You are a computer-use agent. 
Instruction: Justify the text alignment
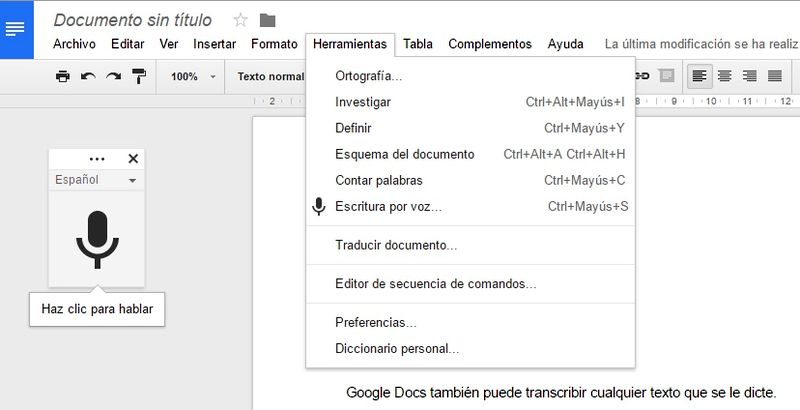click(x=774, y=76)
